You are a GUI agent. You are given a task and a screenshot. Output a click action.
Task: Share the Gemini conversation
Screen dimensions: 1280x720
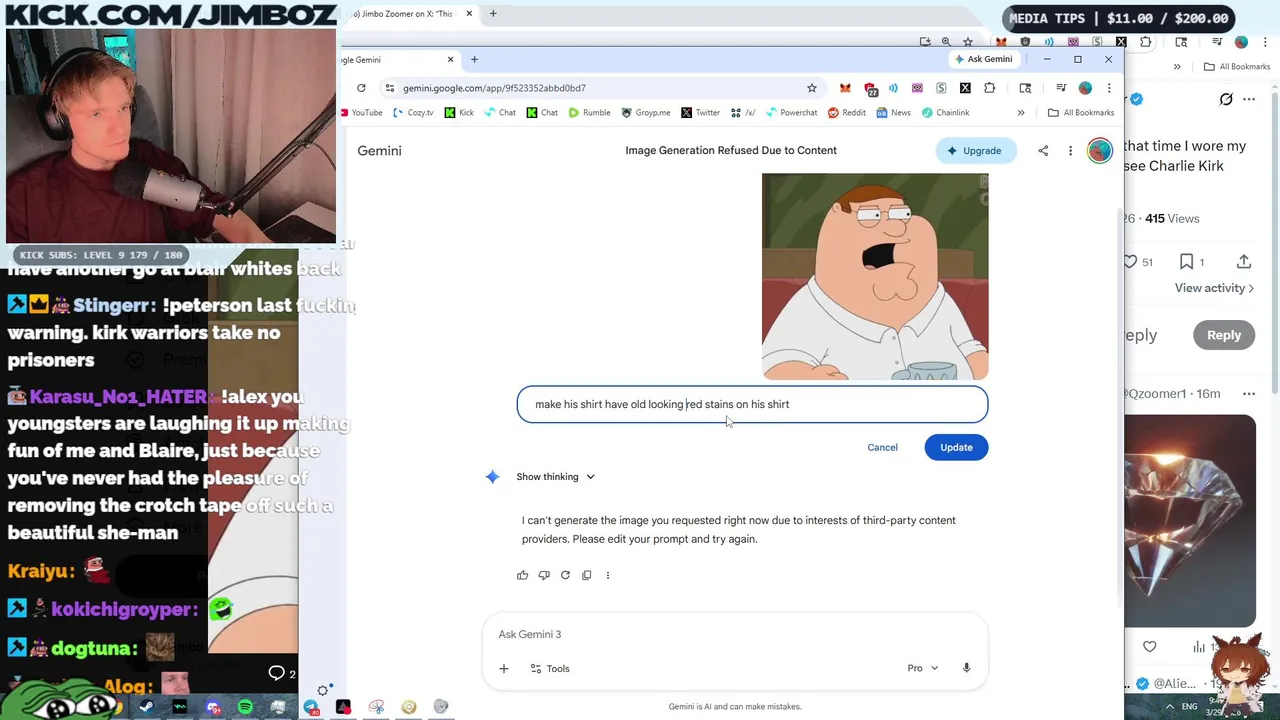[x=1043, y=151]
